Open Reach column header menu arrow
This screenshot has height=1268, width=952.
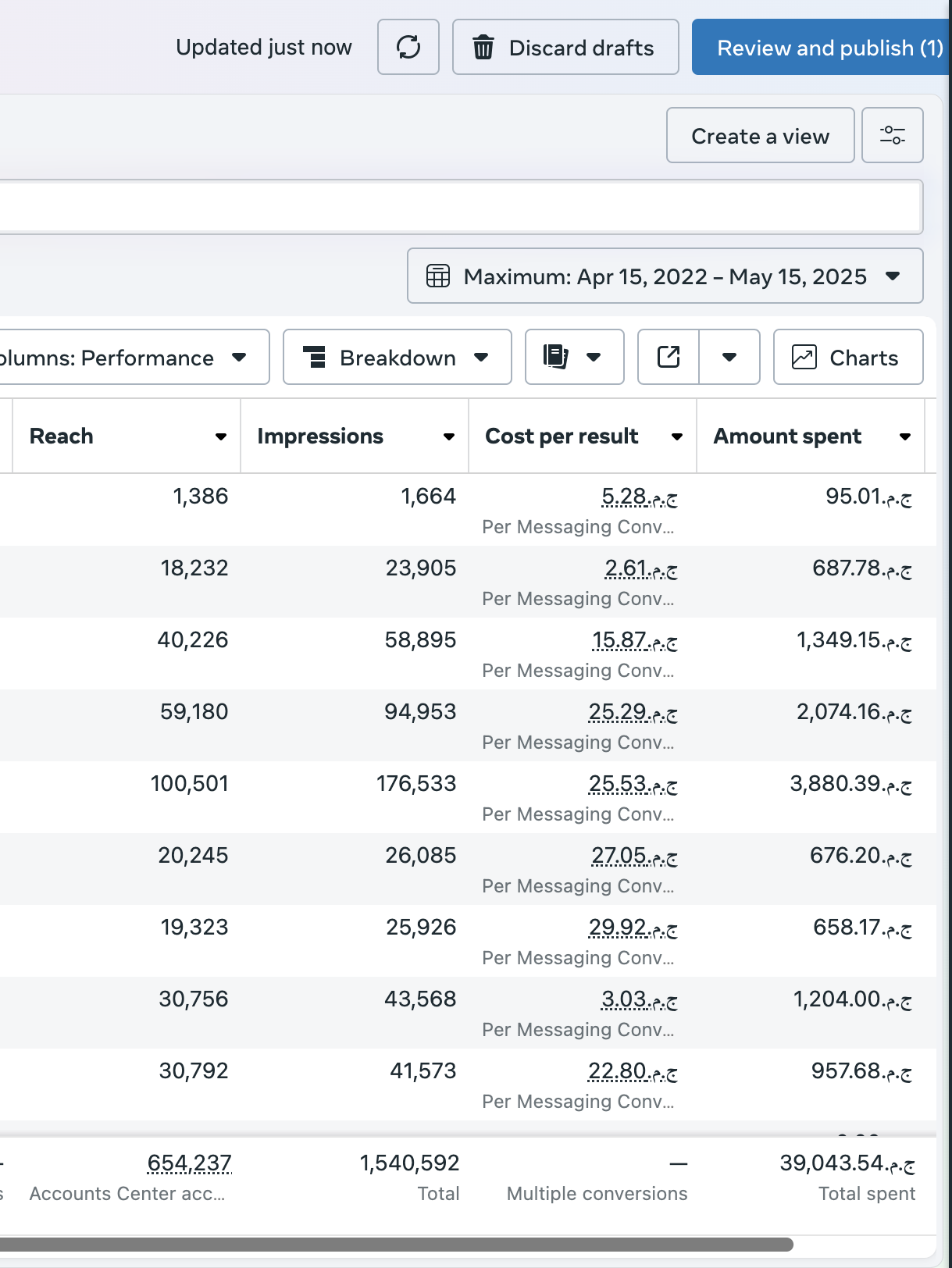tap(221, 436)
